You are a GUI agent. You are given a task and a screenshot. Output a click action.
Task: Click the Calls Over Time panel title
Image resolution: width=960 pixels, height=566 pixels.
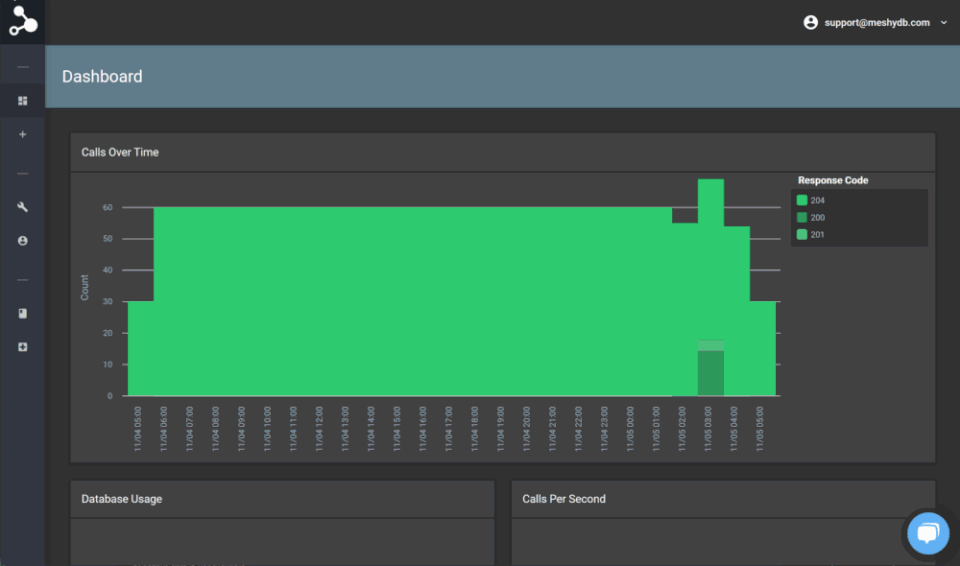pos(120,153)
